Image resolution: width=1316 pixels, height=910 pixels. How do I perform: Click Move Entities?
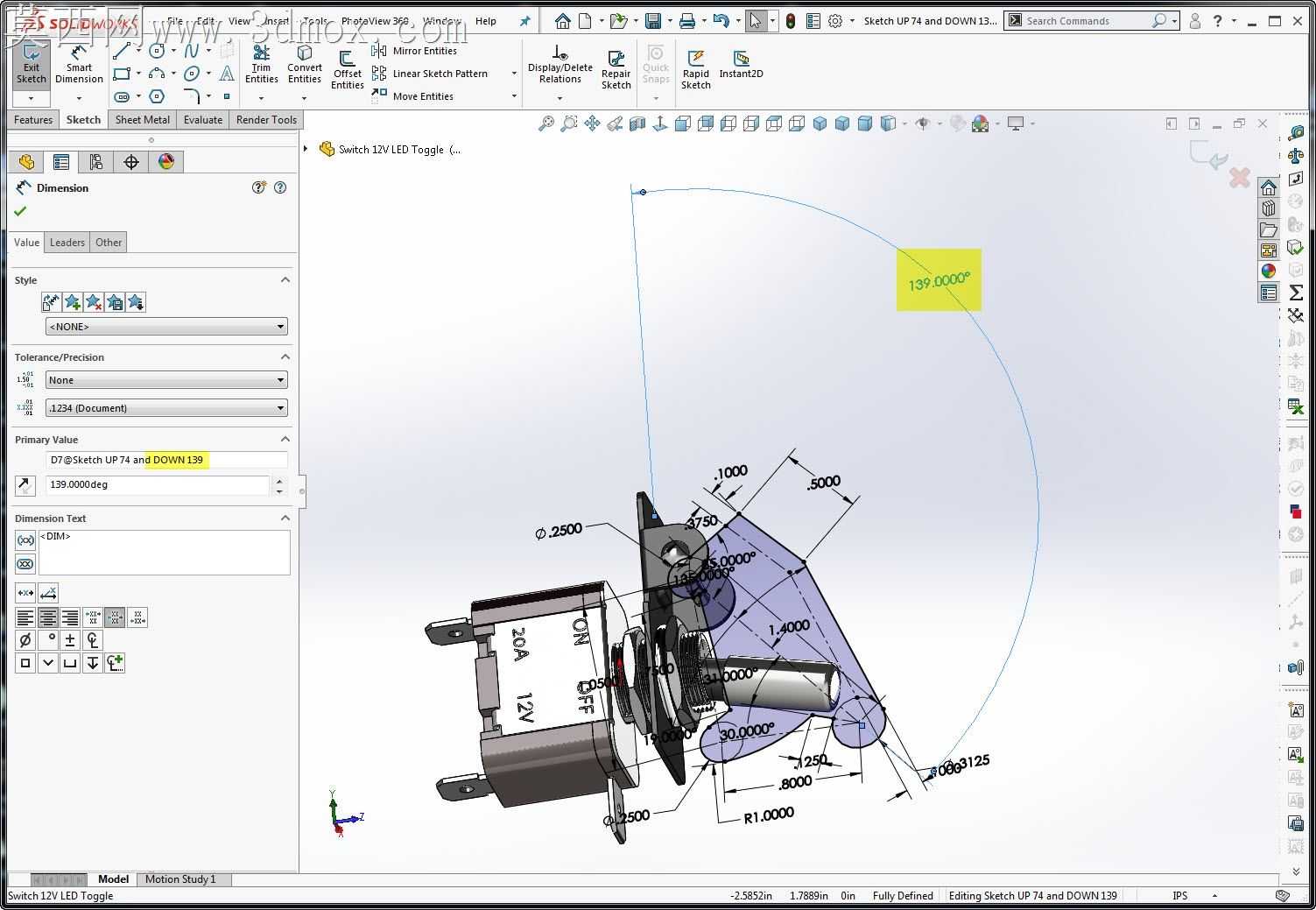click(413, 96)
